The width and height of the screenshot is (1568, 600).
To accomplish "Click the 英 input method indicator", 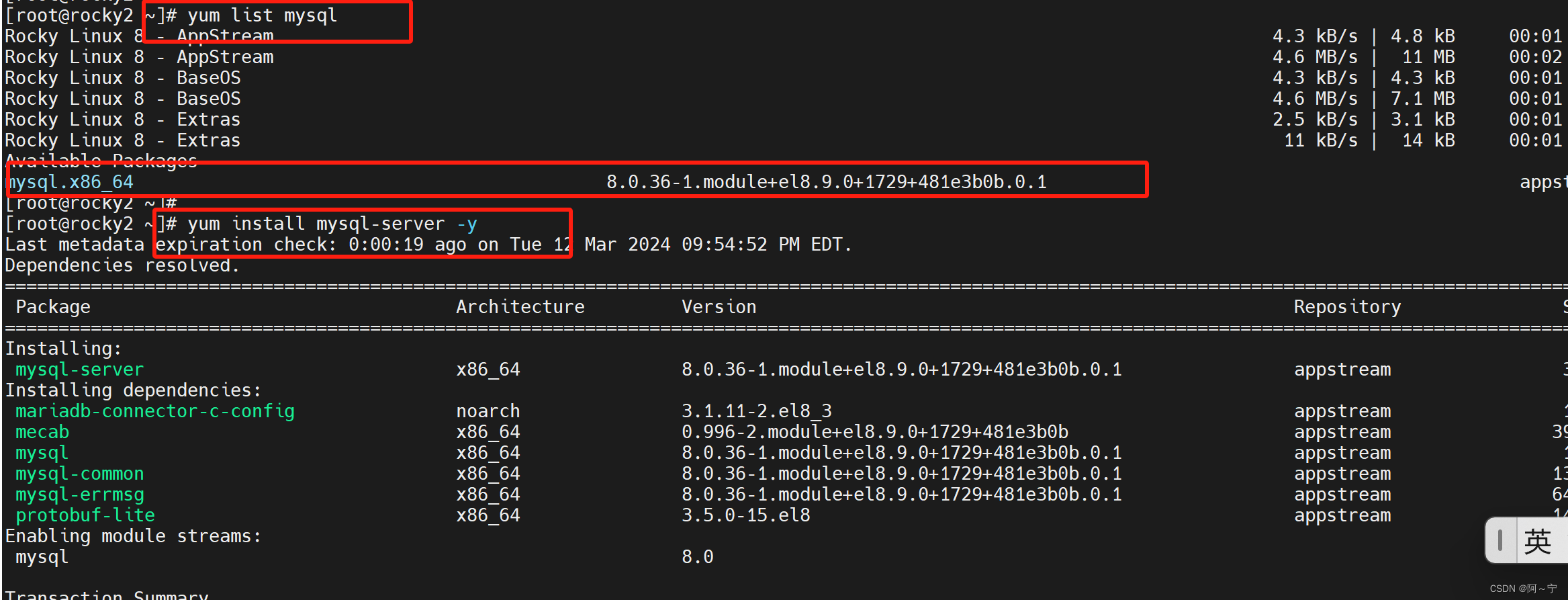I will 1537,542.
